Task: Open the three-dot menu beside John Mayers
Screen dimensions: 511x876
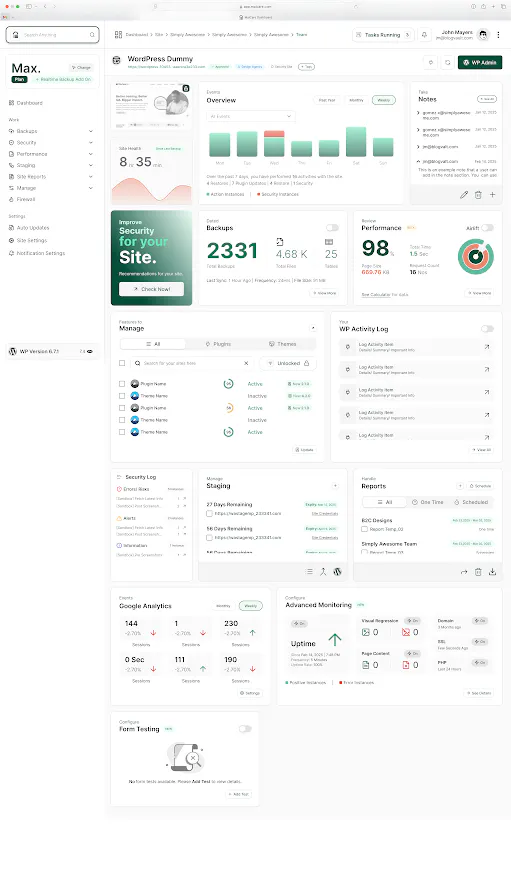Action: (498, 35)
